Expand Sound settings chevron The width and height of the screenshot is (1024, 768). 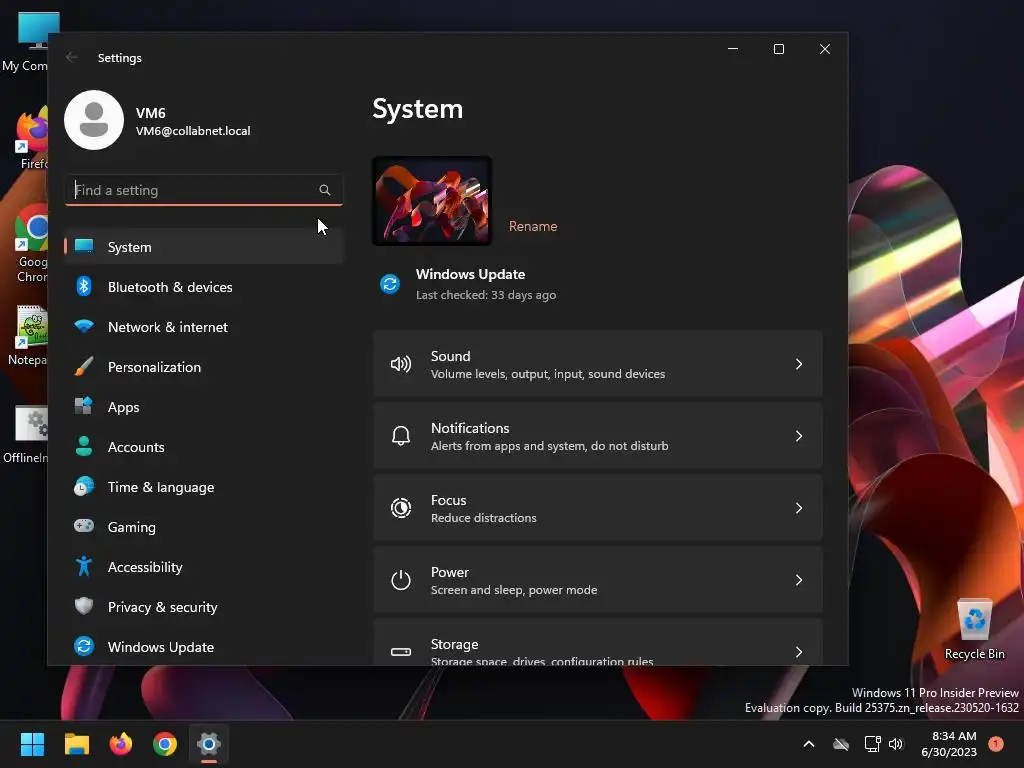click(799, 364)
